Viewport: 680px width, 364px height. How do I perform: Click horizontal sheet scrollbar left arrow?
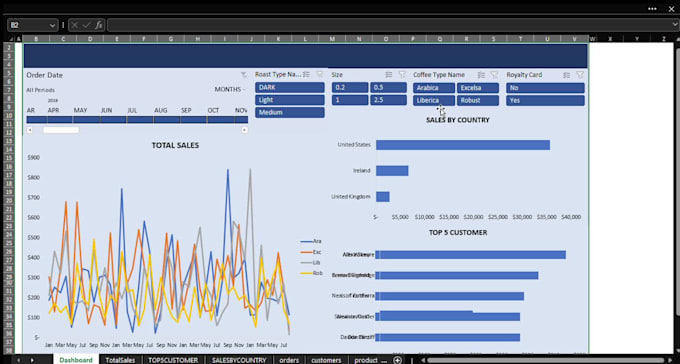[423, 360]
